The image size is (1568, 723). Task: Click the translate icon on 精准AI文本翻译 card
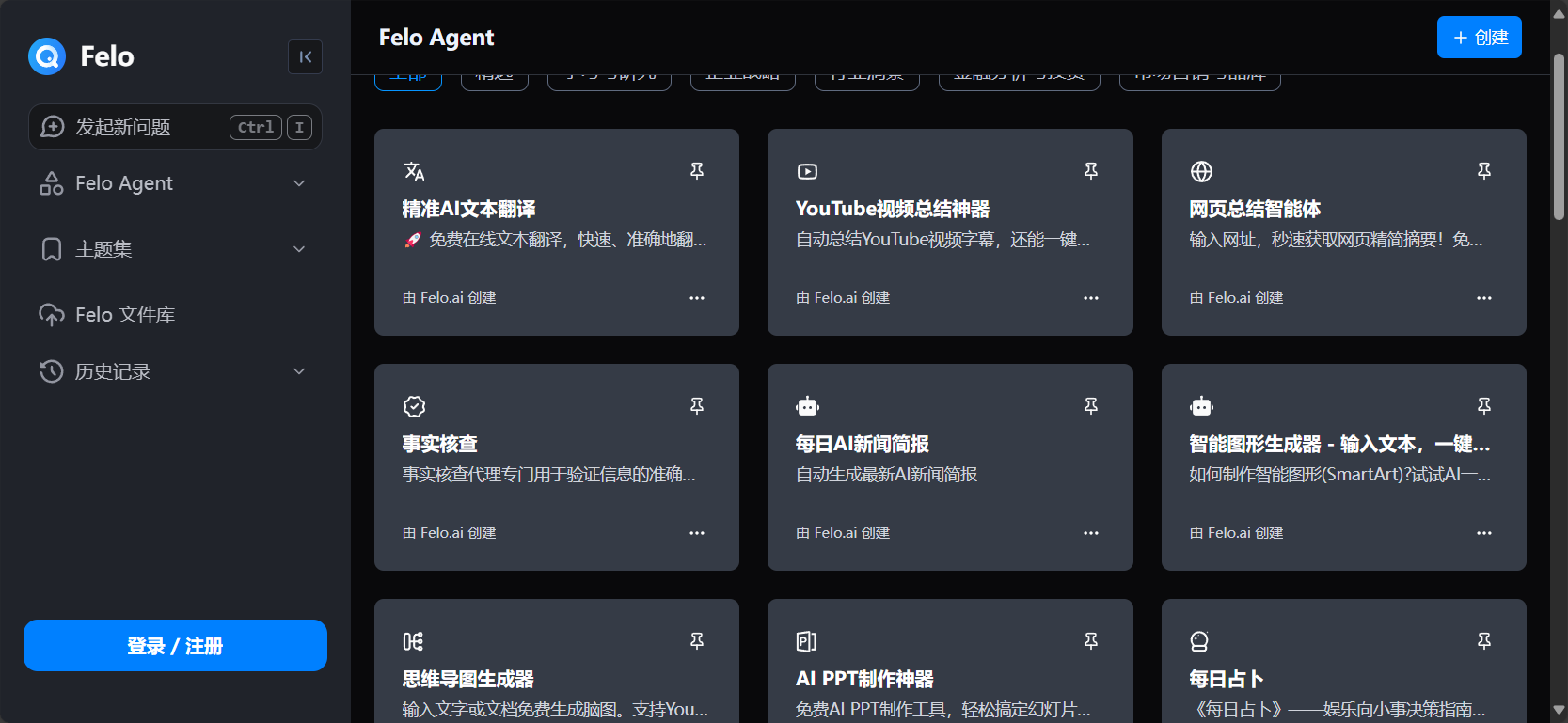[x=414, y=171]
